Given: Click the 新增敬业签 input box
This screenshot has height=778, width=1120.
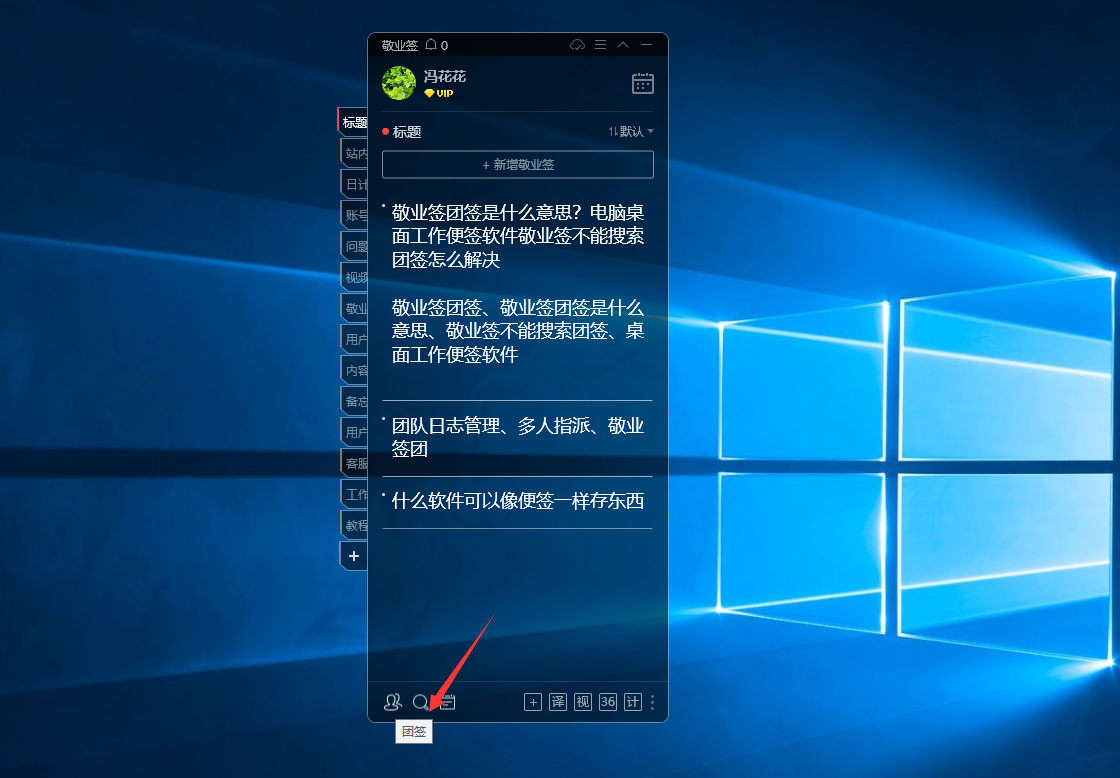Looking at the screenshot, I should tap(518, 164).
